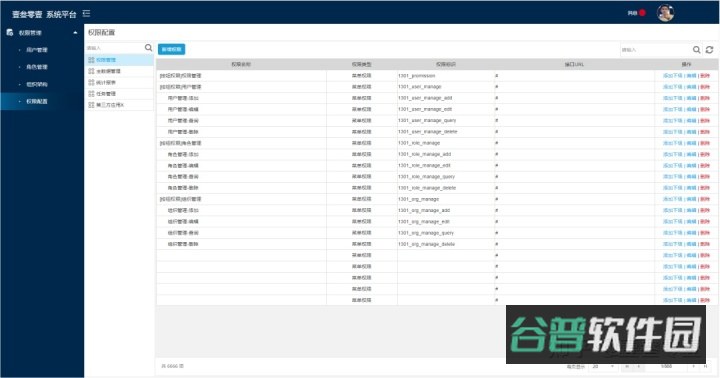Select 按钮权限|角色管理 group row name
Image resolution: width=720 pixels, height=378 pixels.
(180, 143)
